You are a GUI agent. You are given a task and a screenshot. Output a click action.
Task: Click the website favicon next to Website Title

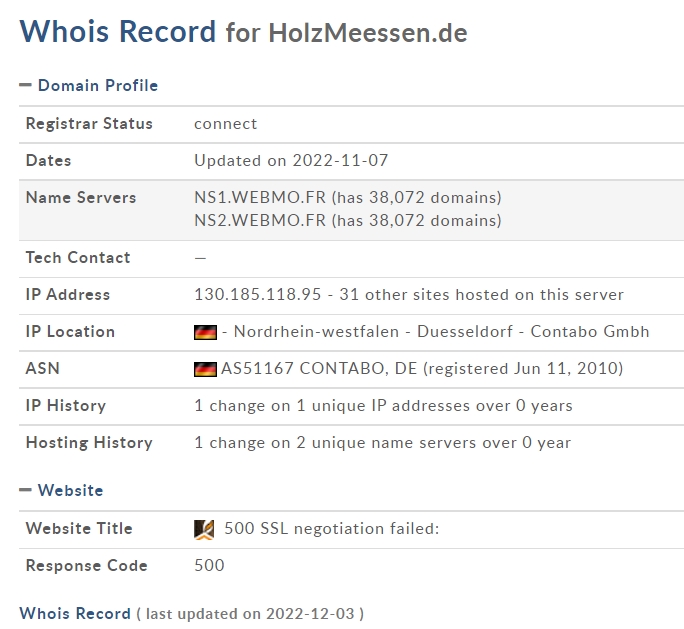[204, 530]
